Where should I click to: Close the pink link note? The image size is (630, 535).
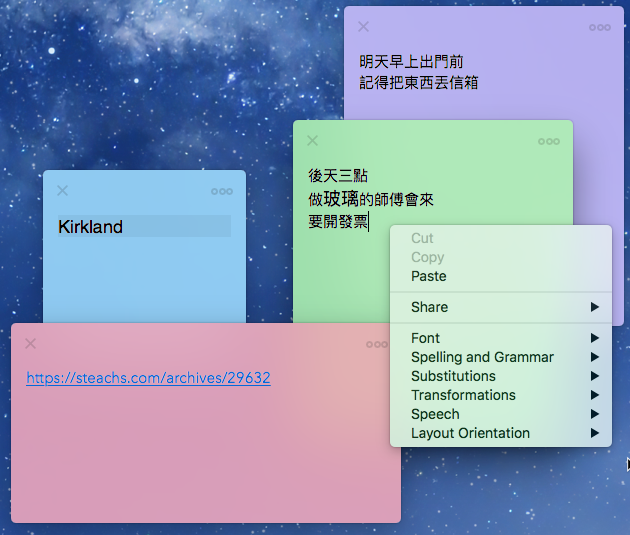pyautogui.click(x=31, y=343)
